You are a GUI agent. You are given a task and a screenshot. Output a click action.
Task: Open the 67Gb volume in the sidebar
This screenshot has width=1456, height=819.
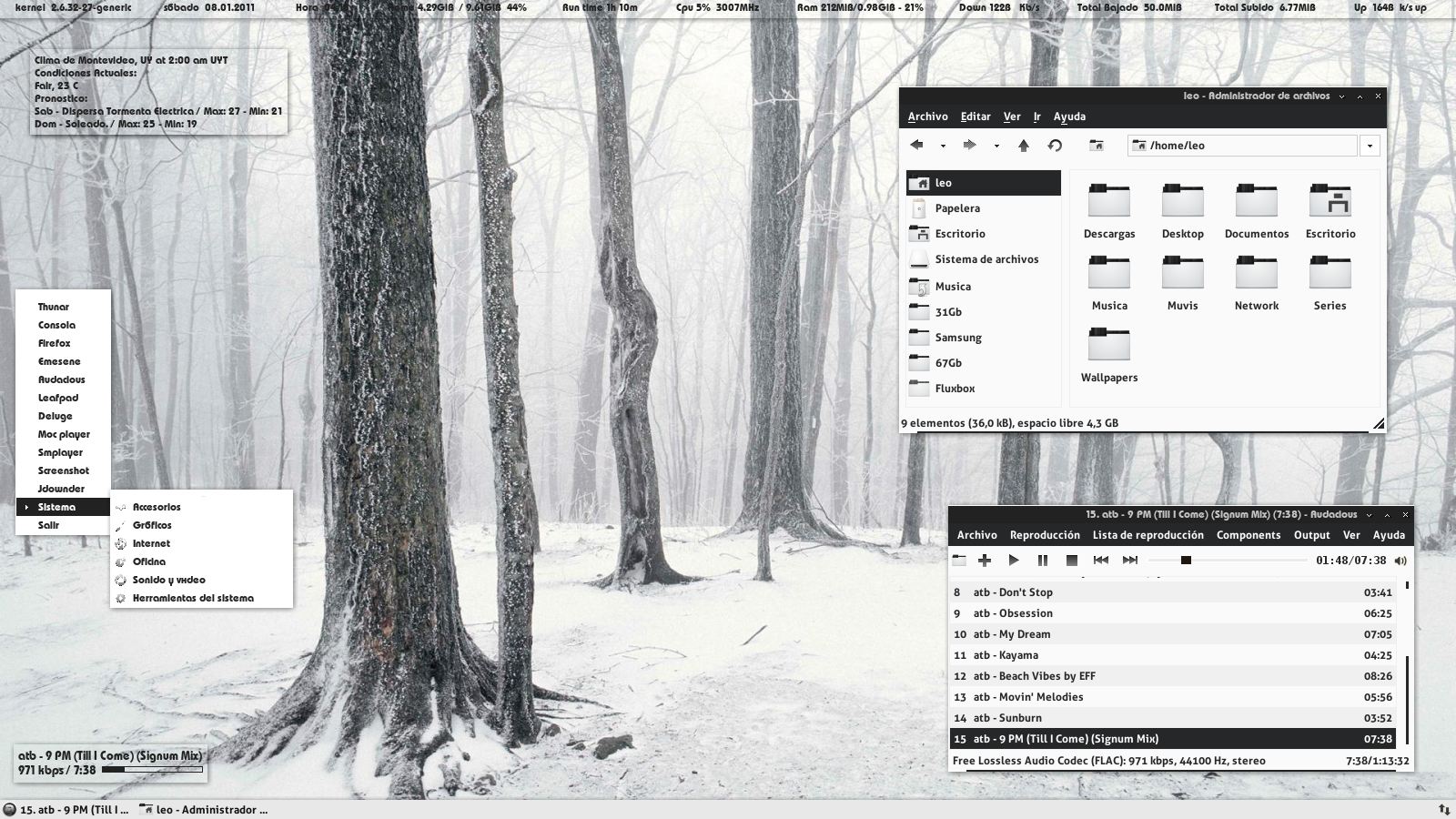coord(984,363)
